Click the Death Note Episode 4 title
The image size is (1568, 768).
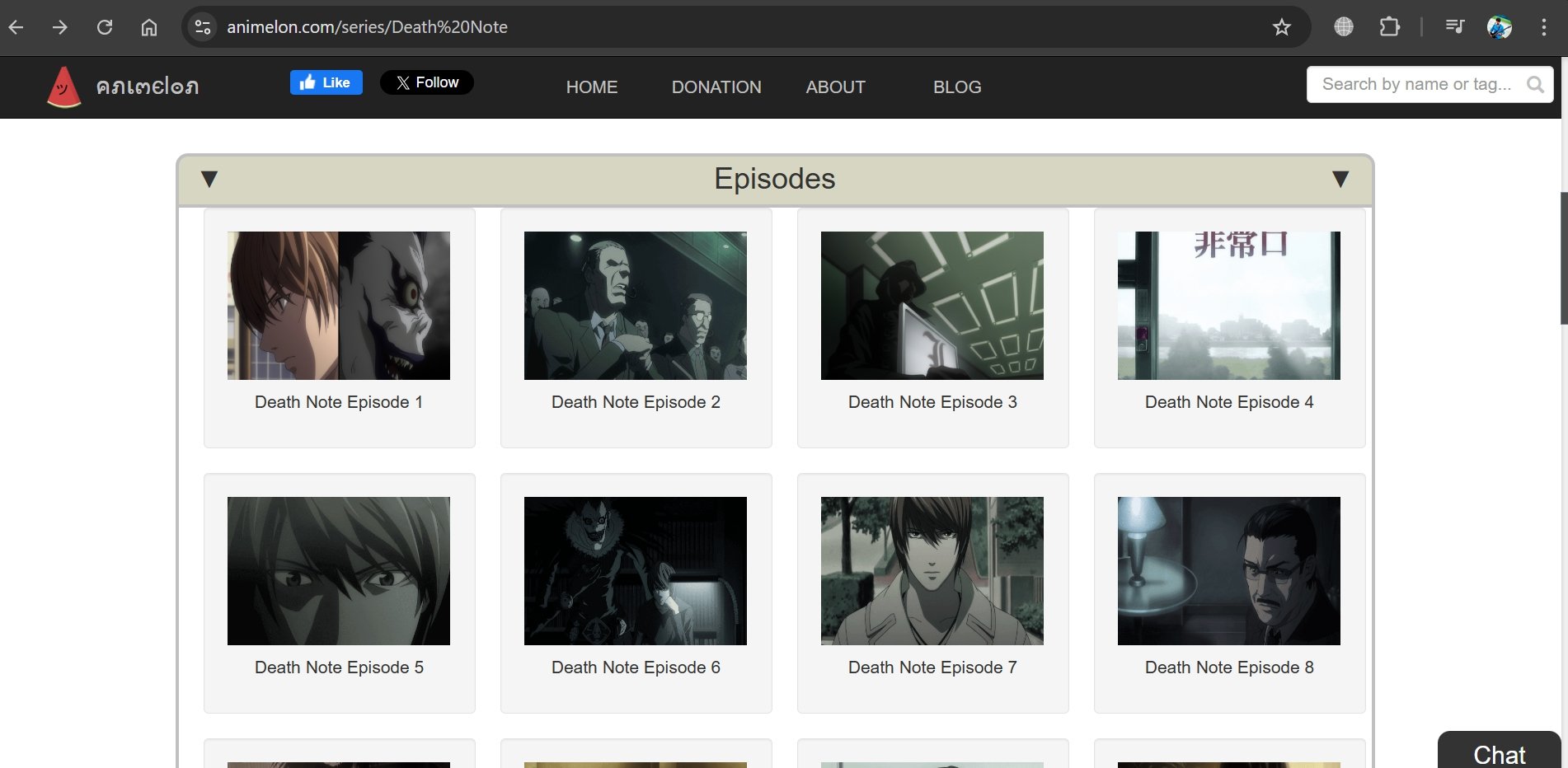[x=1229, y=402]
